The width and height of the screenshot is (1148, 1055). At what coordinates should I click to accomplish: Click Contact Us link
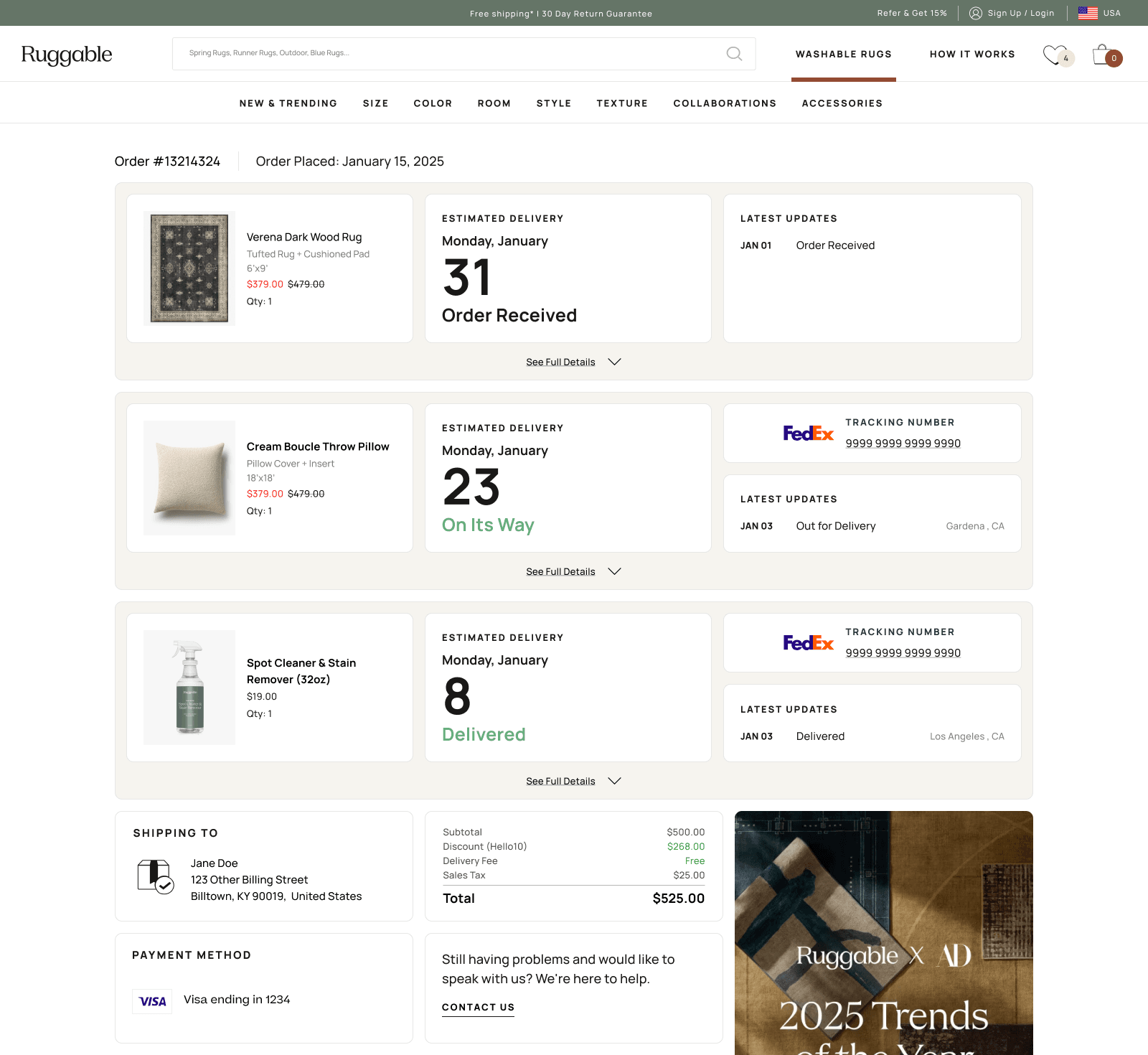click(x=478, y=1008)
